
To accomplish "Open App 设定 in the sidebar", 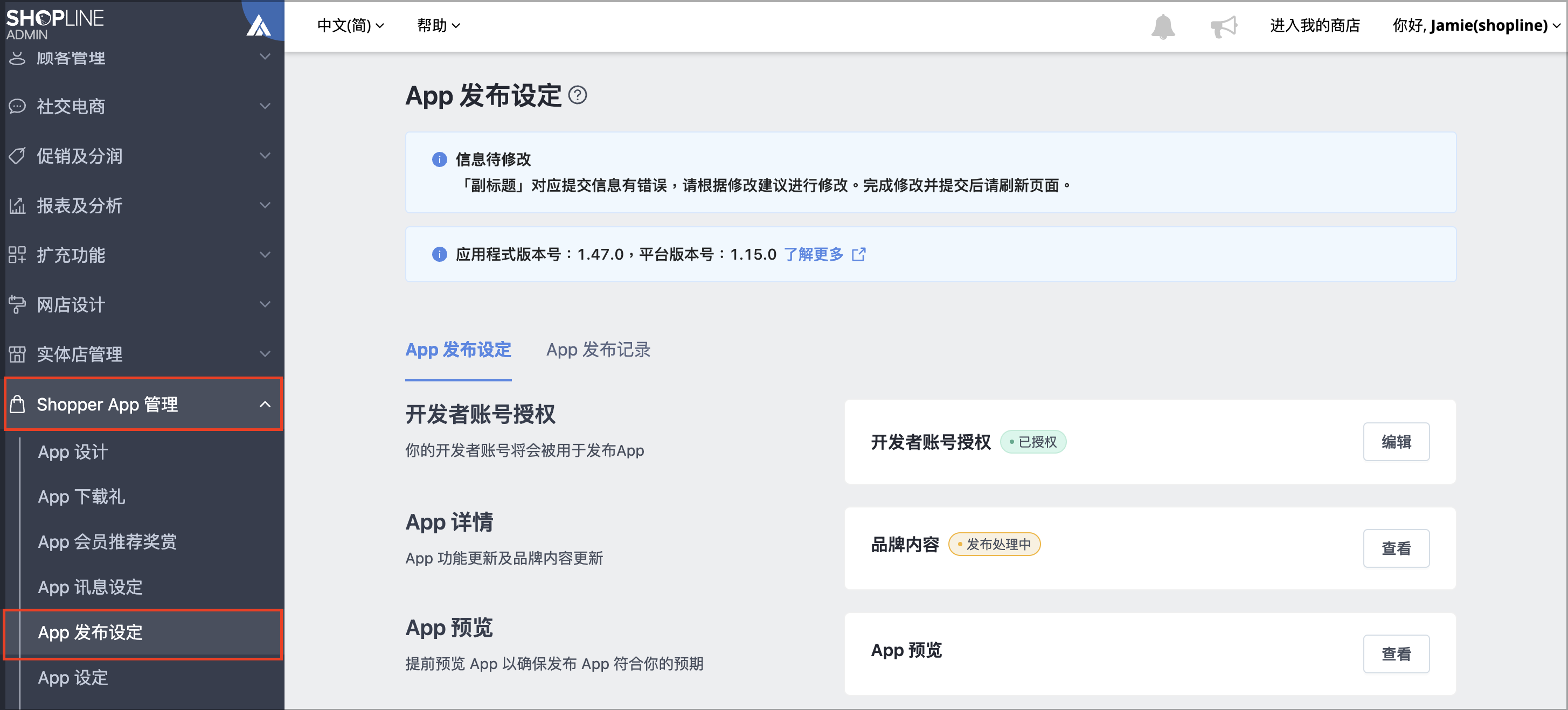I will click(73, 678).
